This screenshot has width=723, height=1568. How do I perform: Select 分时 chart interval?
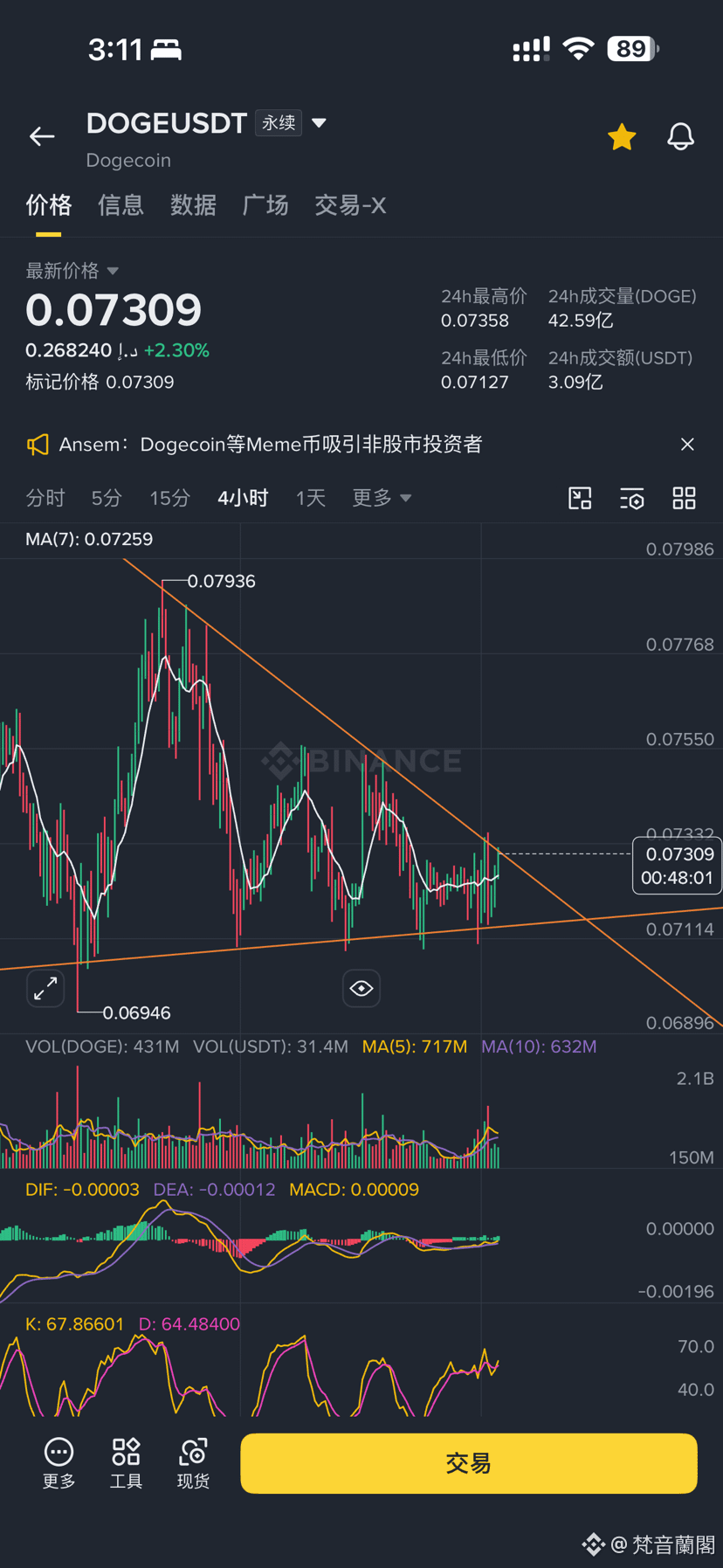(x=45, y=498)
